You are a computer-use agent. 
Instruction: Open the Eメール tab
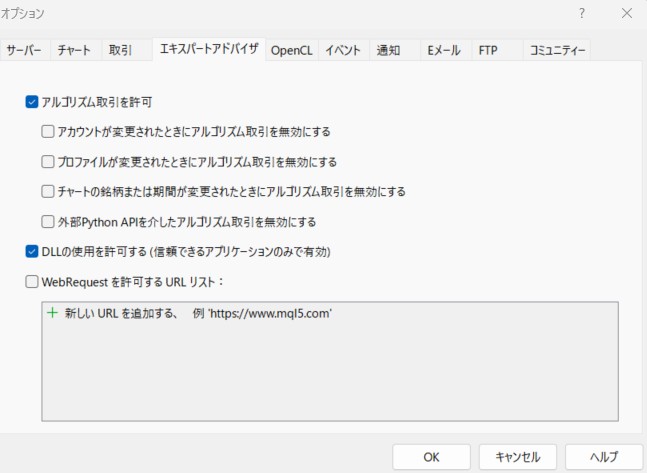pos(444,50)
